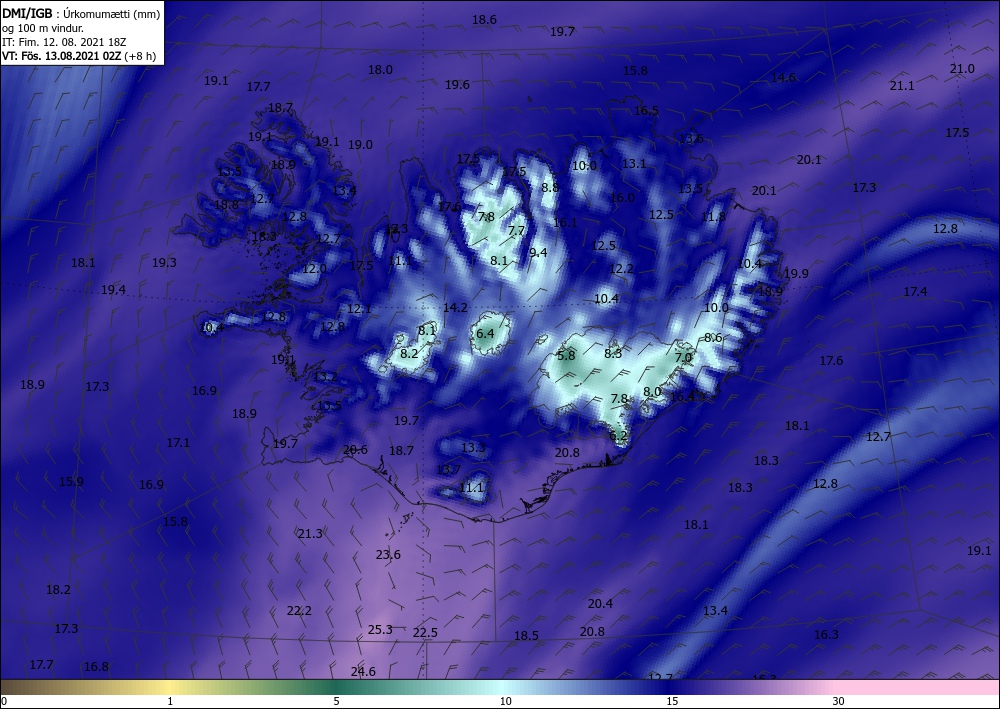Click the color scale label '5'
Image resolution: width=1000 pixels, height=709 pixels.
pyautogui.click(x=336, y=701)
